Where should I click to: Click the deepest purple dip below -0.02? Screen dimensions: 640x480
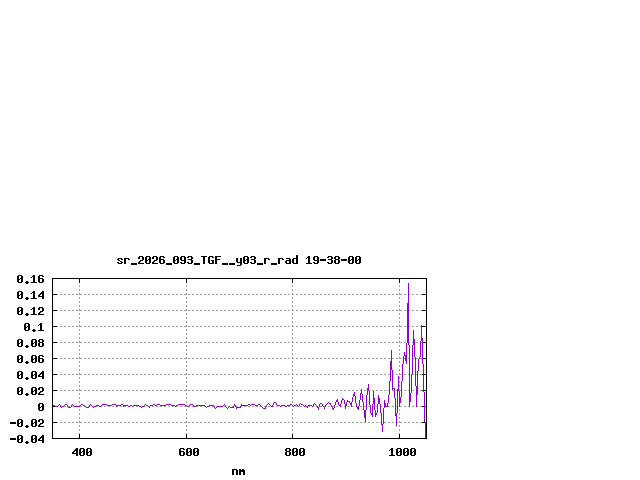click(x=382, y=430)
